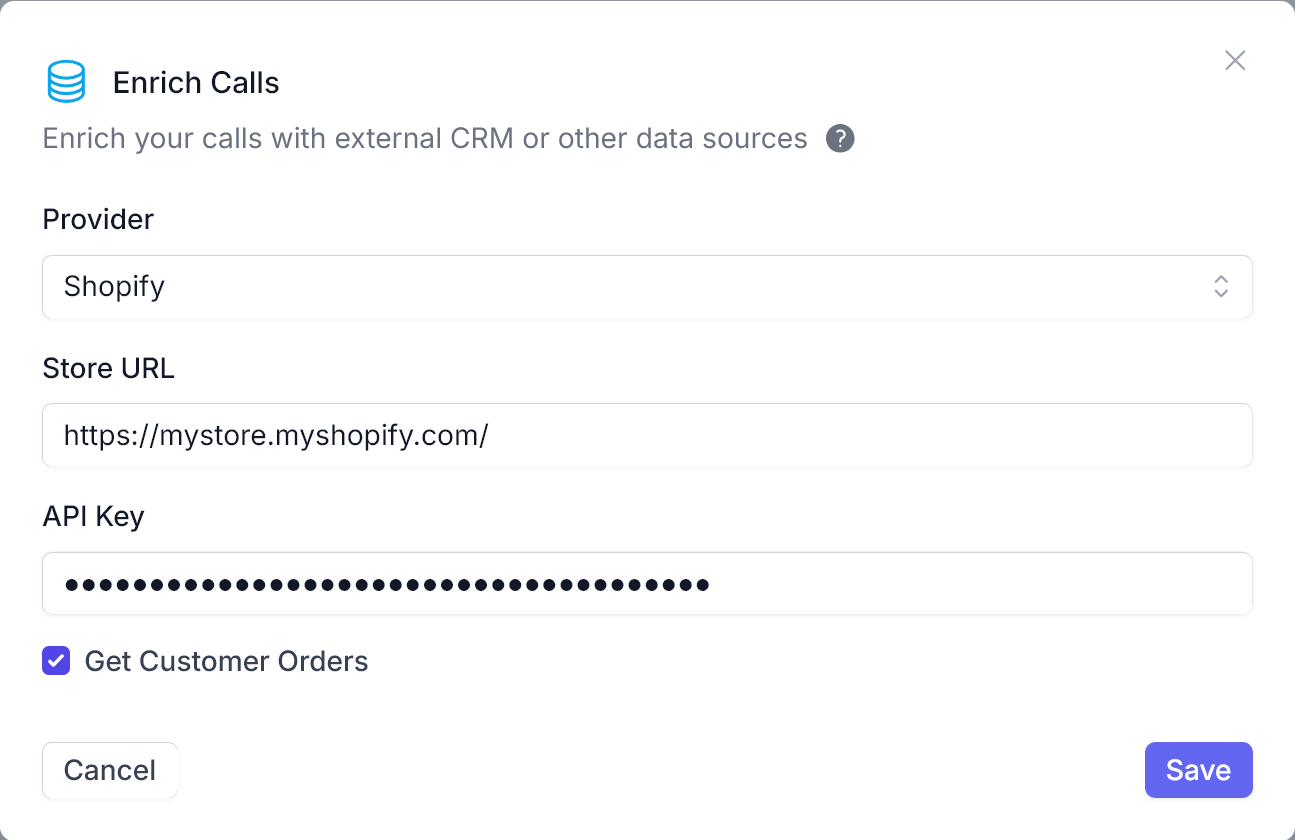The image size is (1295, 840).
Task: Click the Cancel button
Action: point(110,770)
